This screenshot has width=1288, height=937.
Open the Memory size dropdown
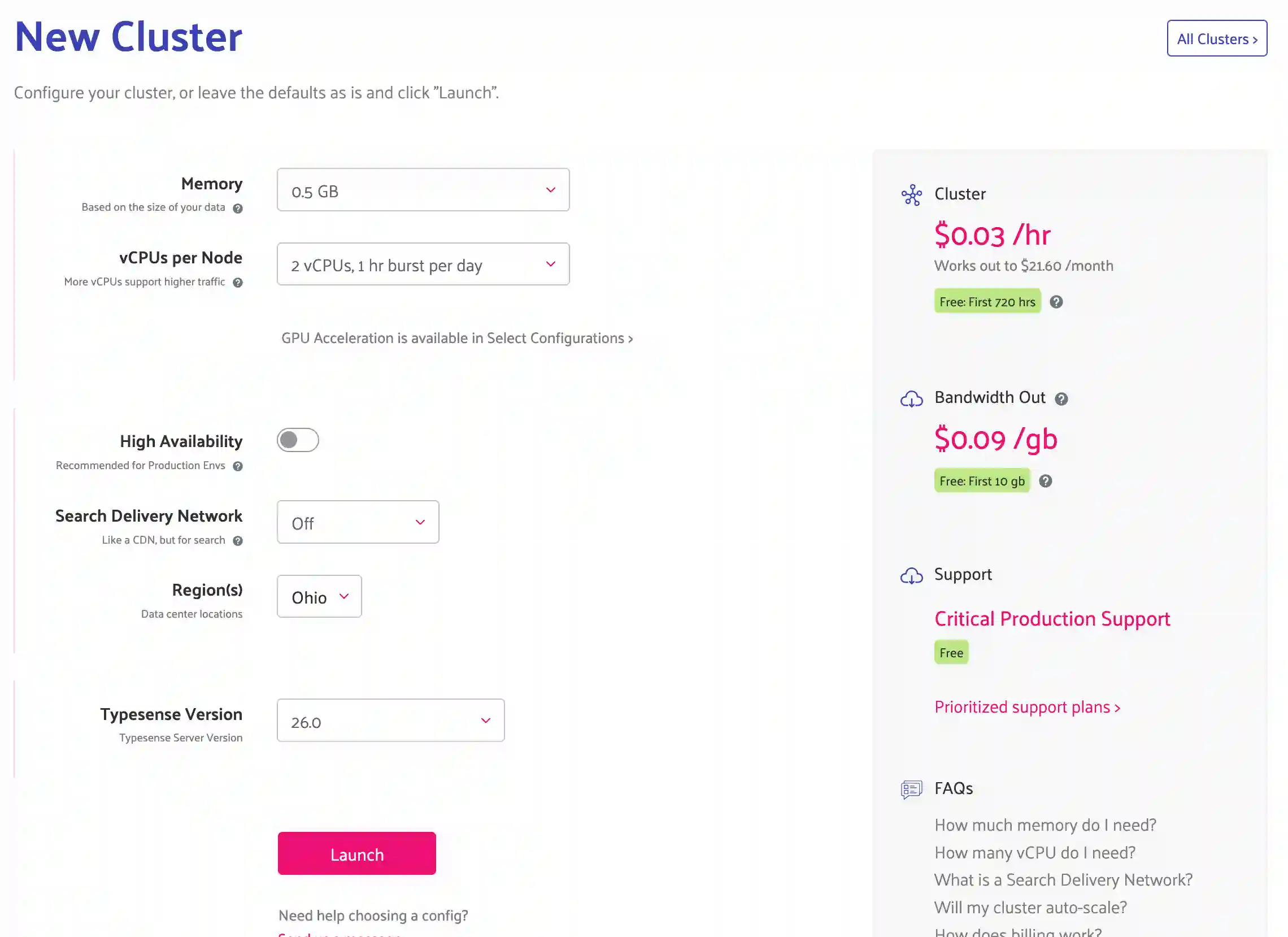(x=423, y=190)
